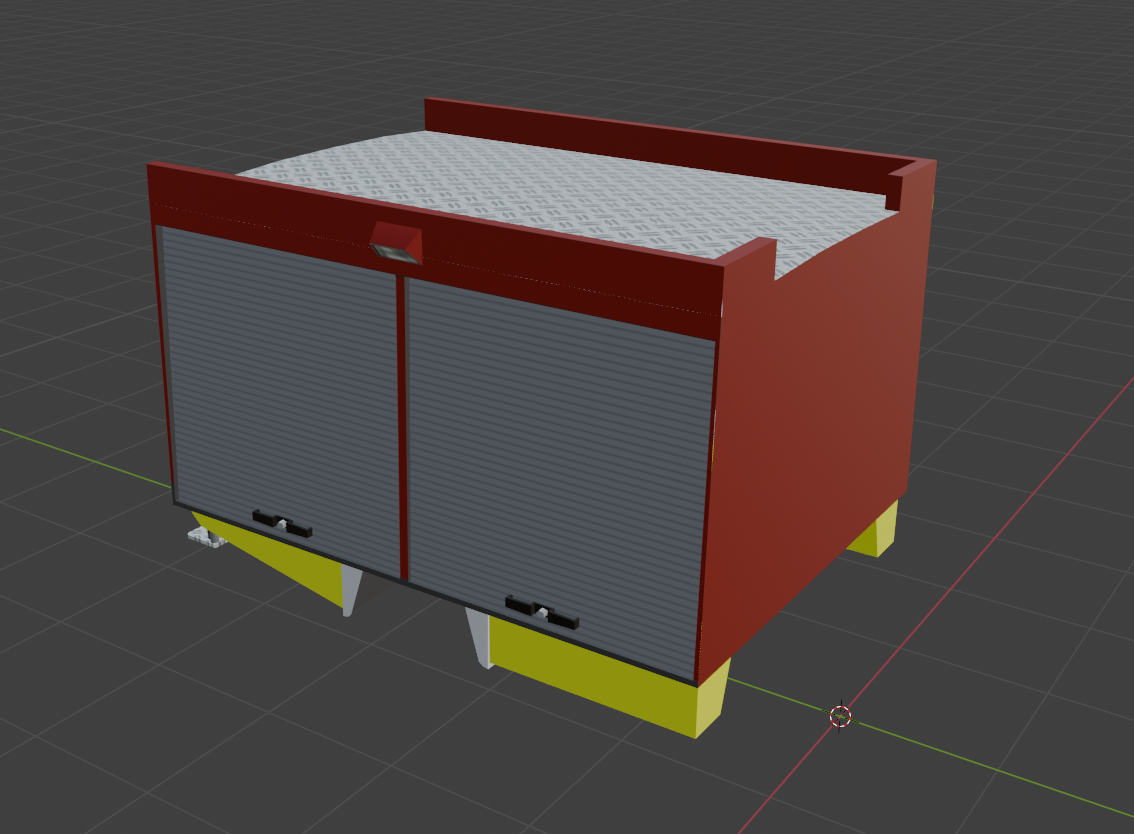Click the black handle on left shutter
Viewport: 1134px width, 834px height.
click(282, 523)
